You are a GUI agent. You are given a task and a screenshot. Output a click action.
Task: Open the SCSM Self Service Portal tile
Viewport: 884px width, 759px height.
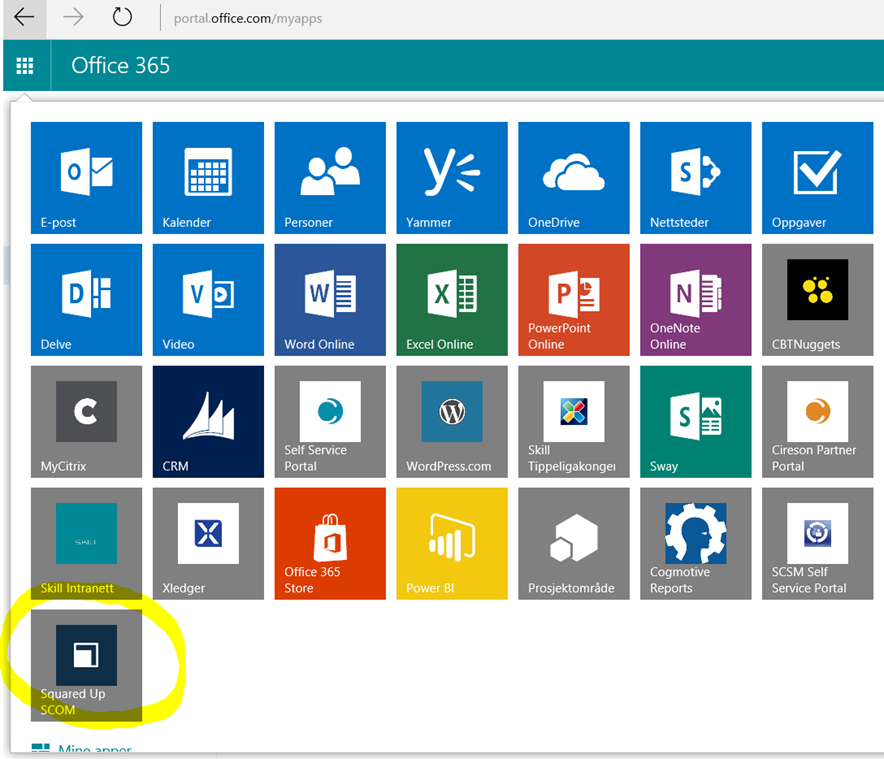click(817, 543)
